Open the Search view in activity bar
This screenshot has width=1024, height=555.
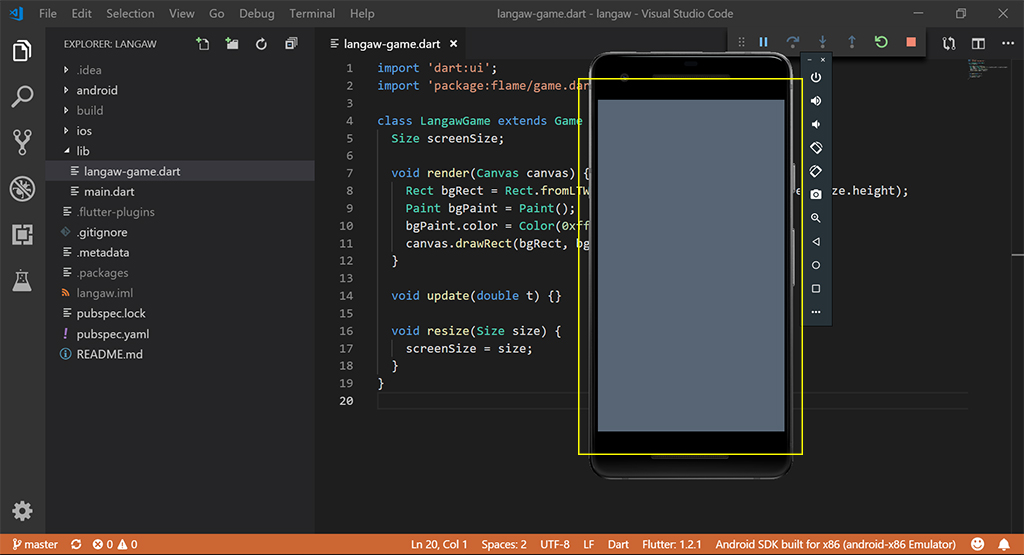(22, 97)
